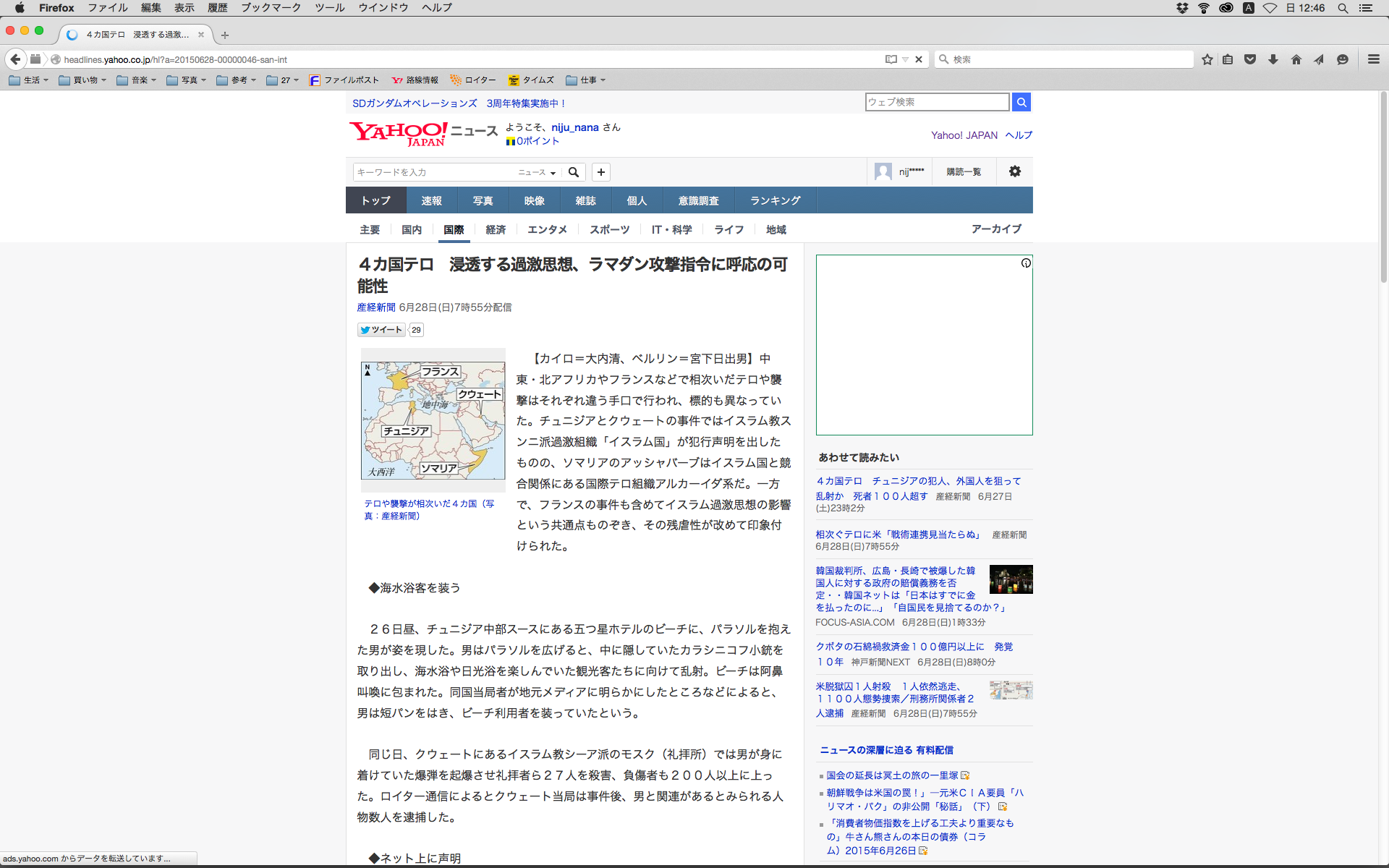Open the Firefox hamburger menu
This screenshot has width=1389, height=868.
pyautogui.click(x=1373, y=59)
